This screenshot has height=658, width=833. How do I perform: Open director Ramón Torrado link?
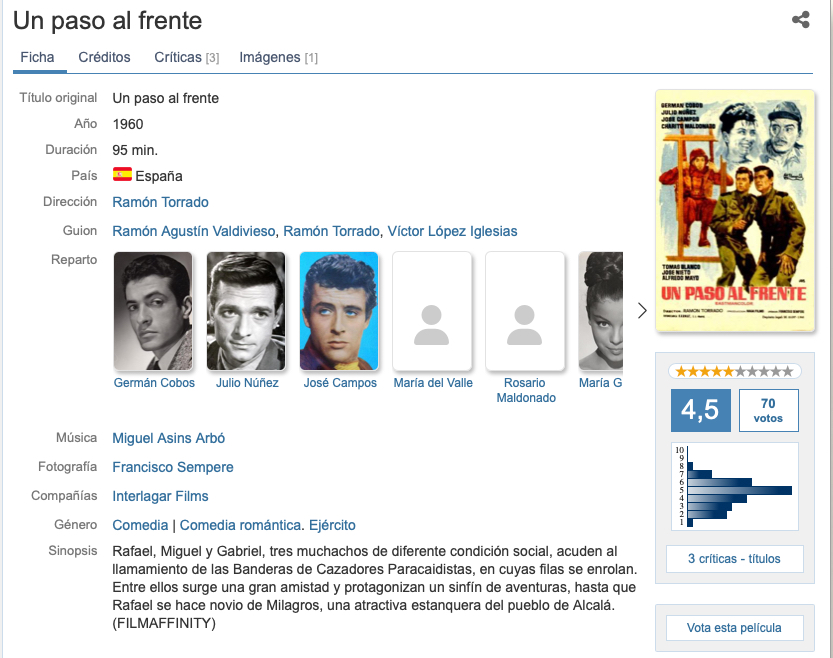click(x=160, y=202)
